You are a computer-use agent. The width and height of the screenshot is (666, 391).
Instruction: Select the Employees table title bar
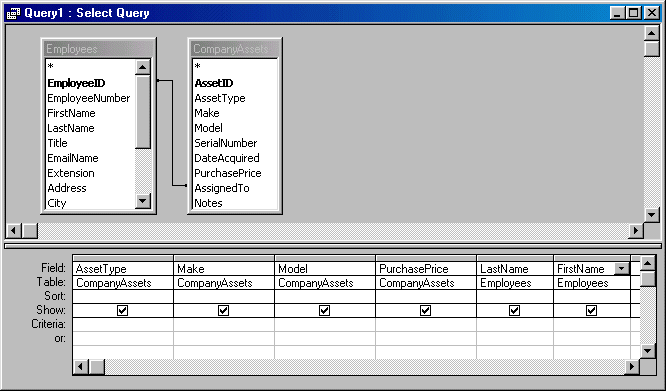pyautogui.click(x=99, y=49)
